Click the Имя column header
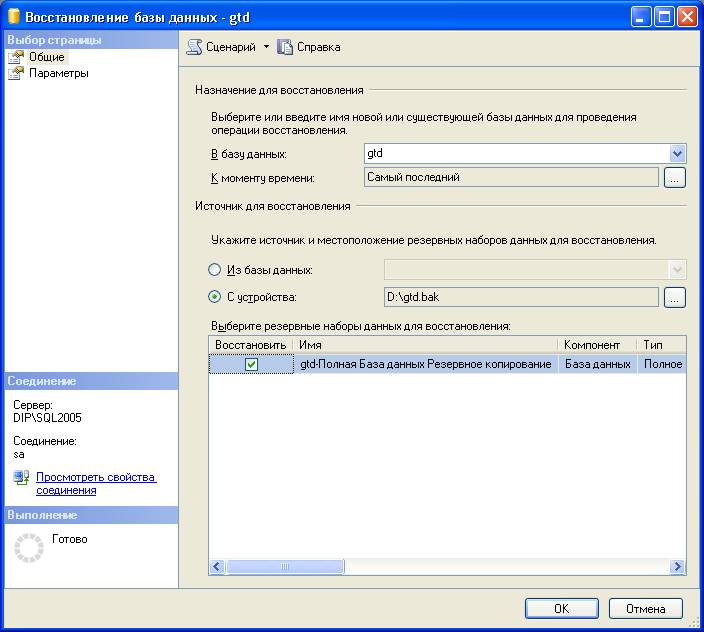 (425, 345)
